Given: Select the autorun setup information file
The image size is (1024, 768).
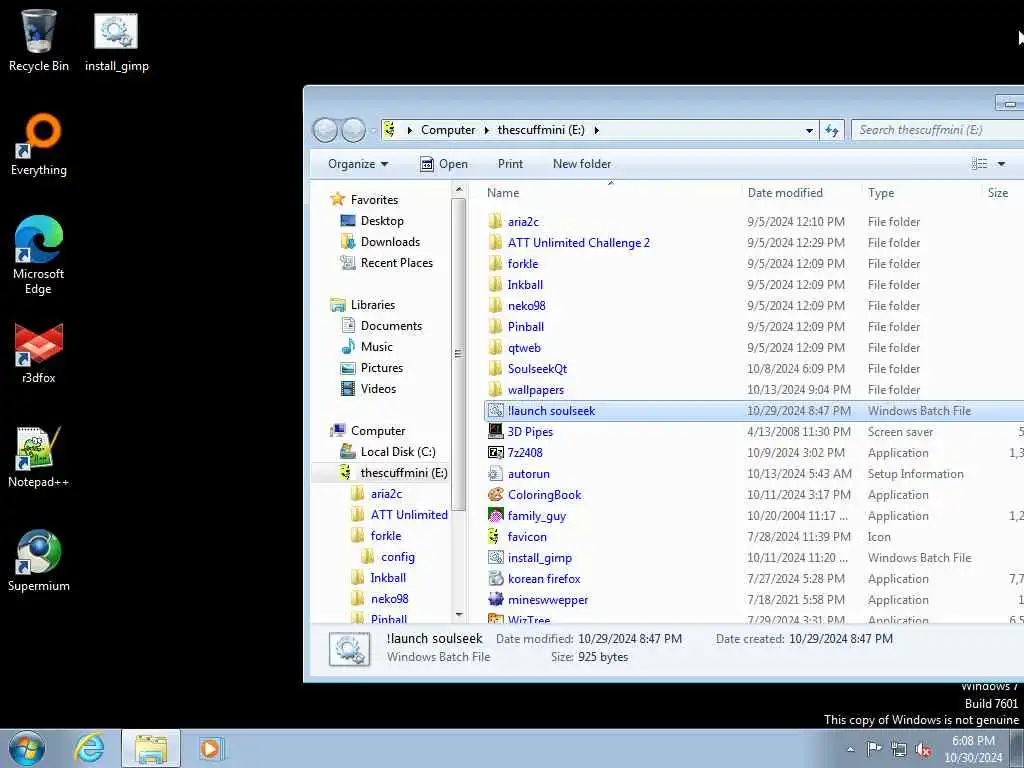Looking at the screenshot, I should click(528, 474).
